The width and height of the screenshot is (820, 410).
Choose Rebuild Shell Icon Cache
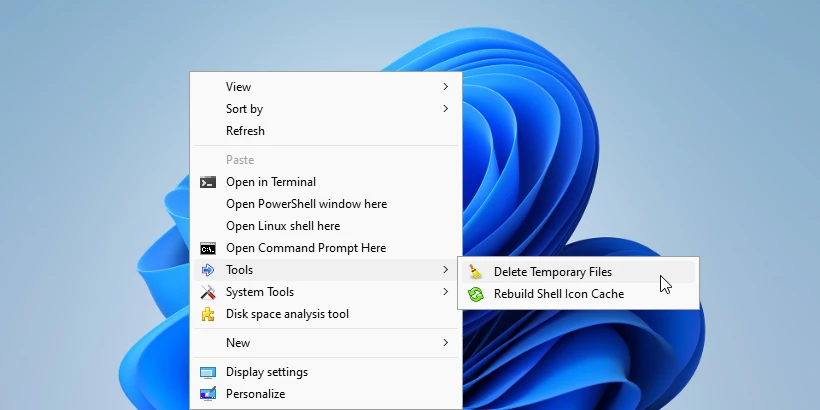578,294
